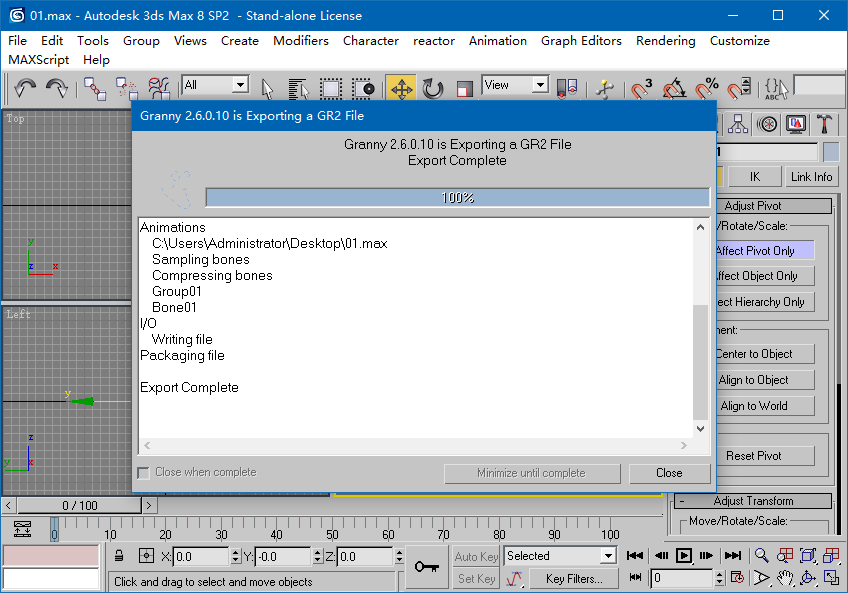This screenshot has width=848, height=593.
Task: Toggle the 3D Snaps magnet icon
Action: 642,88
